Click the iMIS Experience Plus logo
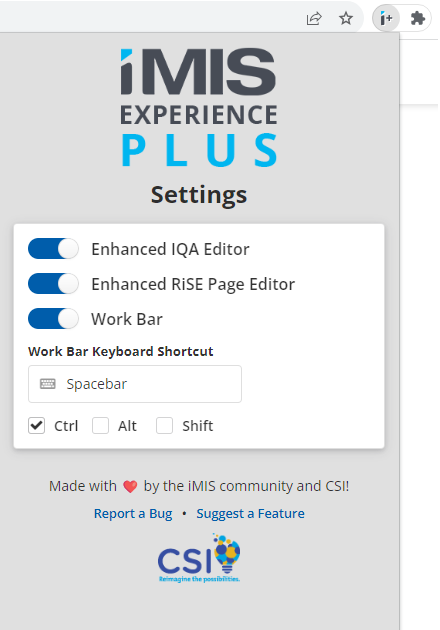The width and height of the screenshot is (440, 630). (199, 108)
